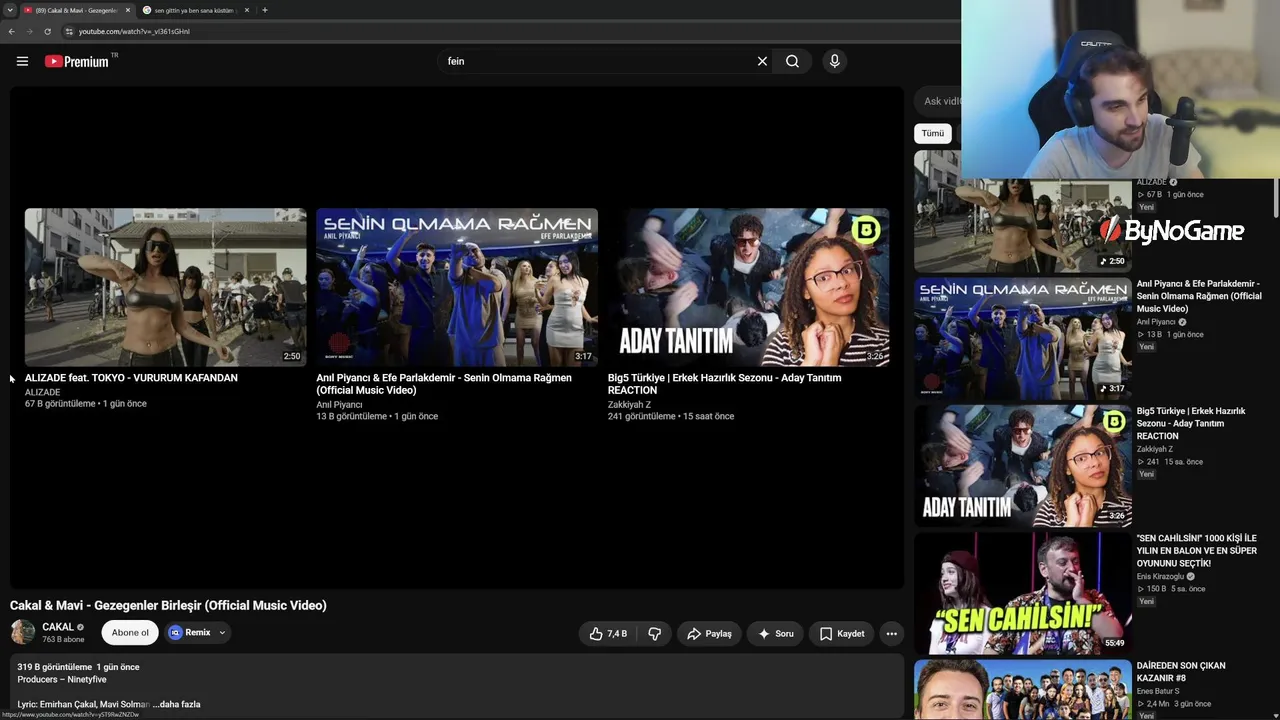
Task: Save the video with Kaydet
Action: 842,633
